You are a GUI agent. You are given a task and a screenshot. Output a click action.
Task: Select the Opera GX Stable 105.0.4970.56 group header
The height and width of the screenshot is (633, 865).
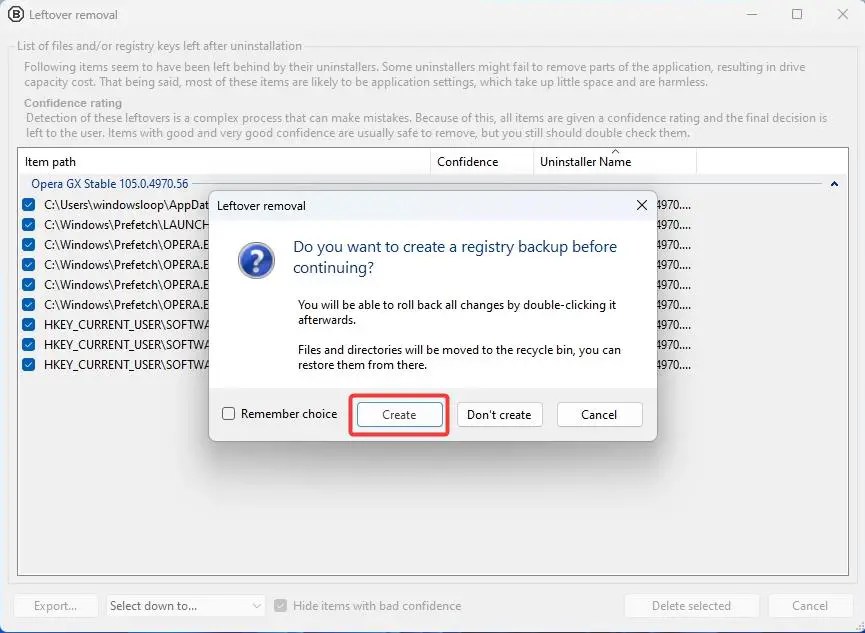click(x=110, y=184)
